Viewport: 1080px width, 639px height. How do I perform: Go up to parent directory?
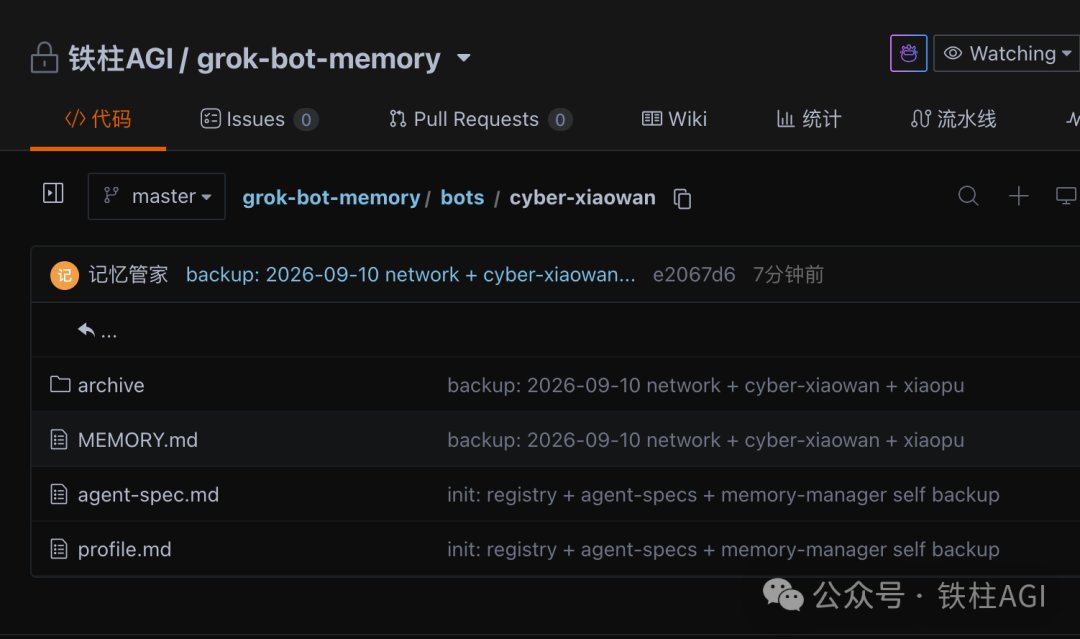point(97,331)
